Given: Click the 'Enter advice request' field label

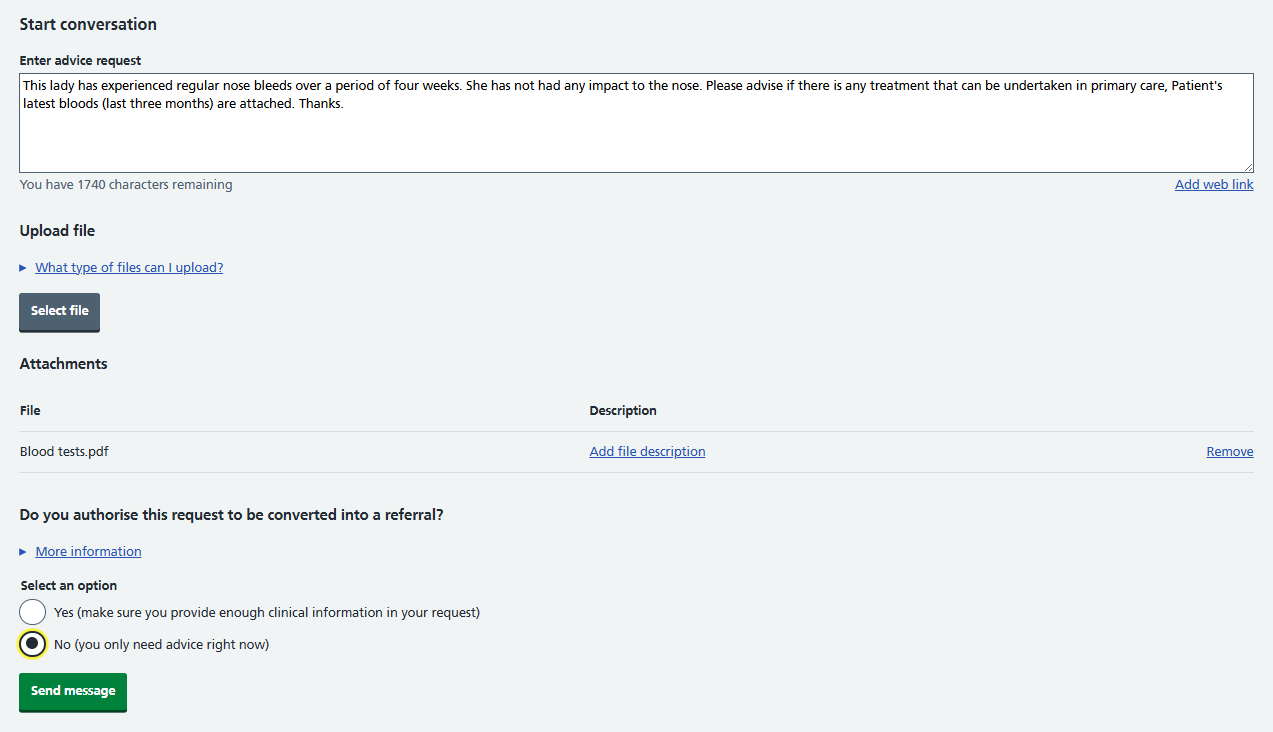Looking at the screenshot, I should (x=80, y=61).
